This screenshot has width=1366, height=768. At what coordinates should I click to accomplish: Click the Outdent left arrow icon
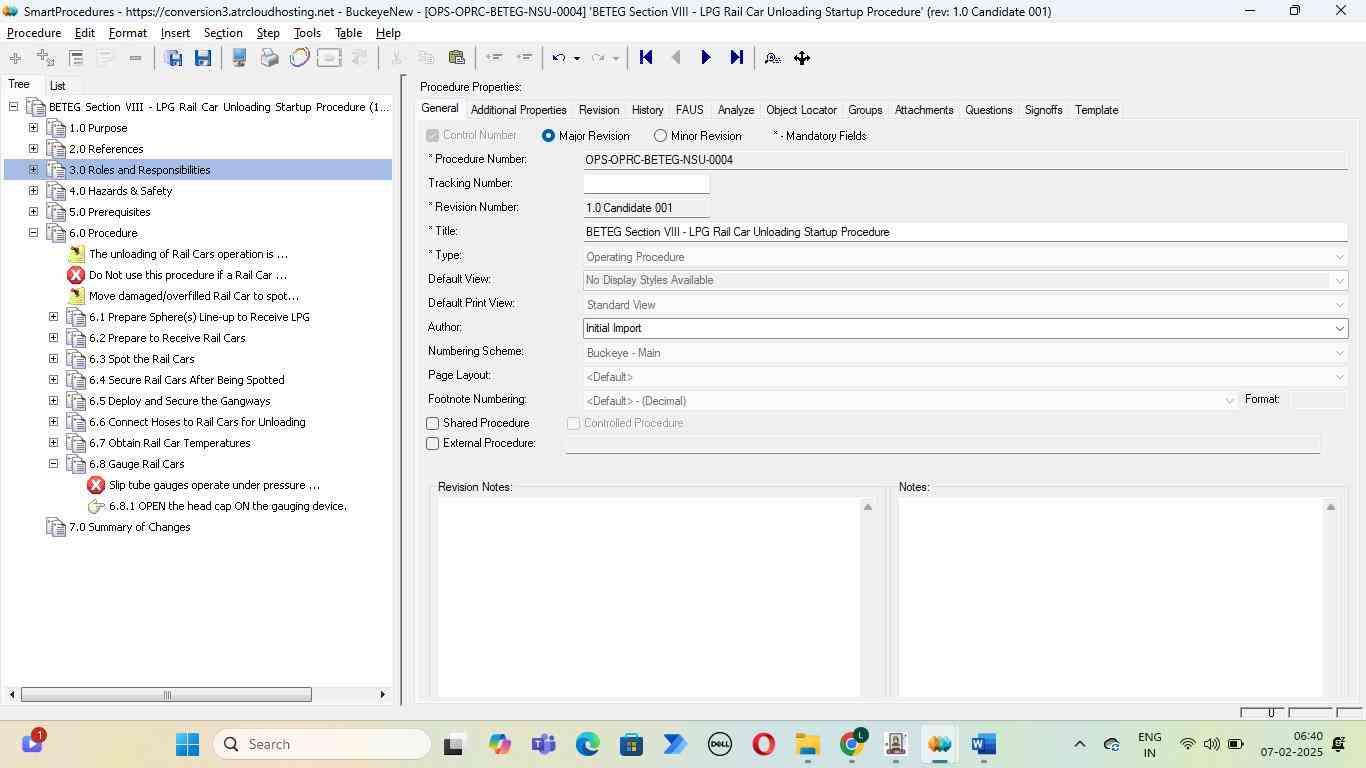(493, 58)
